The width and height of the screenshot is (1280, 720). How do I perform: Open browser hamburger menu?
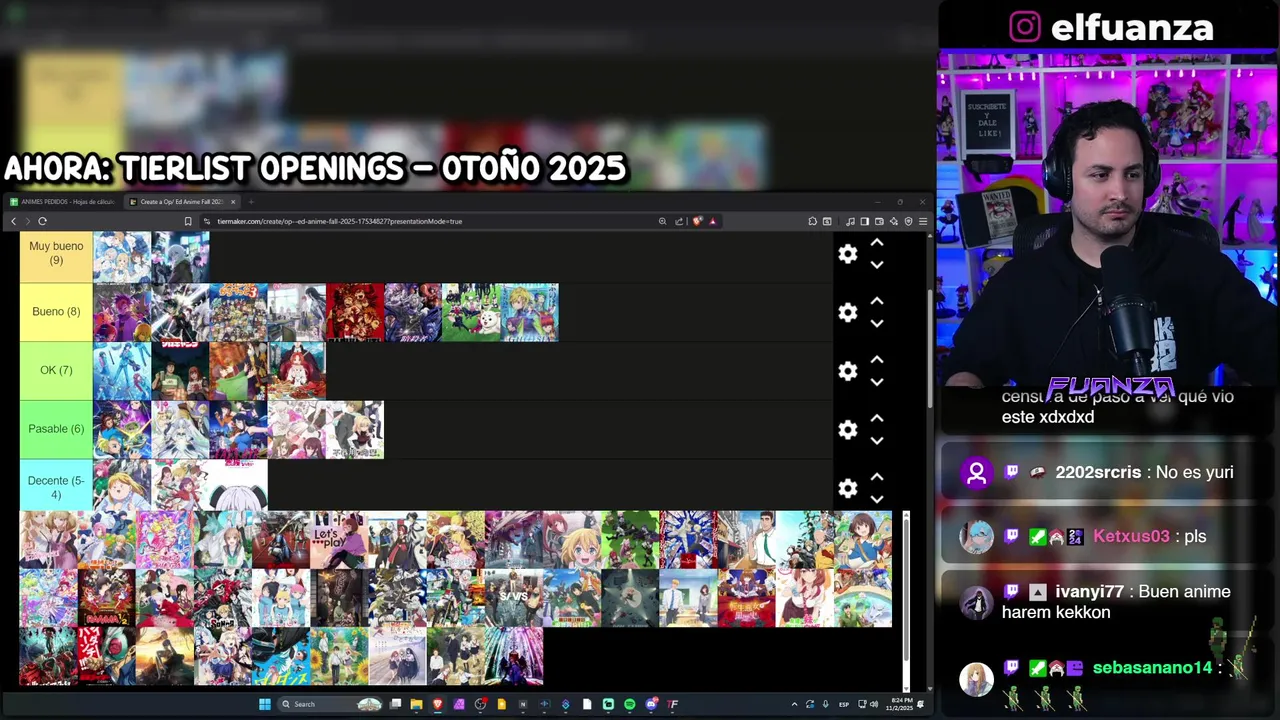922,221
